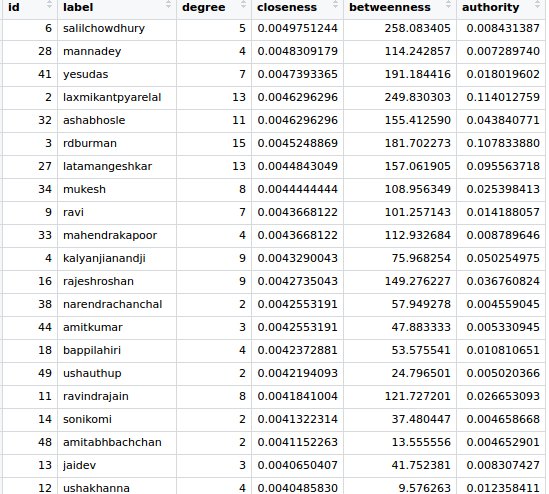Click closeness value 0.0045248869

coord(298,144)
